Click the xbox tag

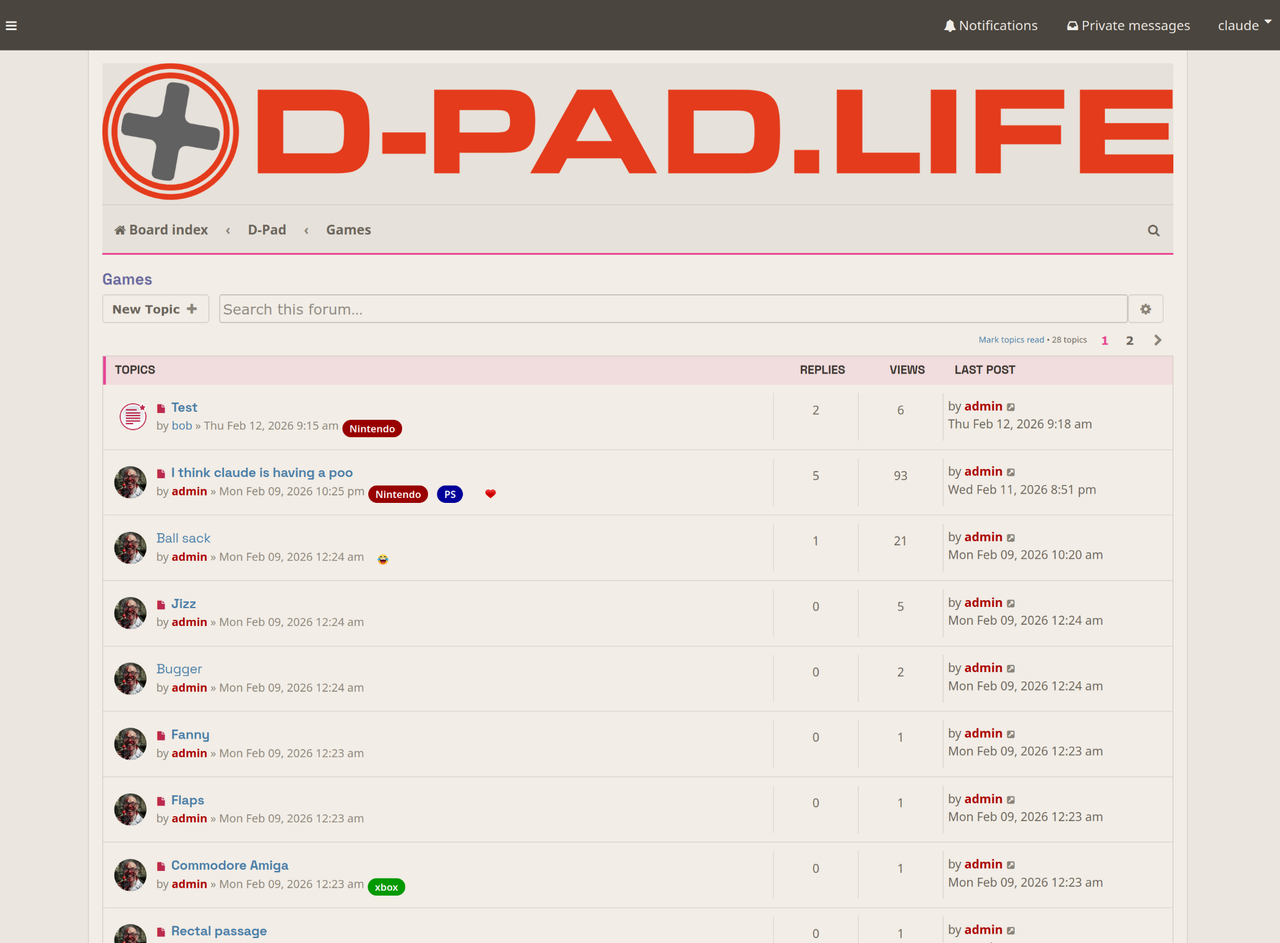click(386, 887)
